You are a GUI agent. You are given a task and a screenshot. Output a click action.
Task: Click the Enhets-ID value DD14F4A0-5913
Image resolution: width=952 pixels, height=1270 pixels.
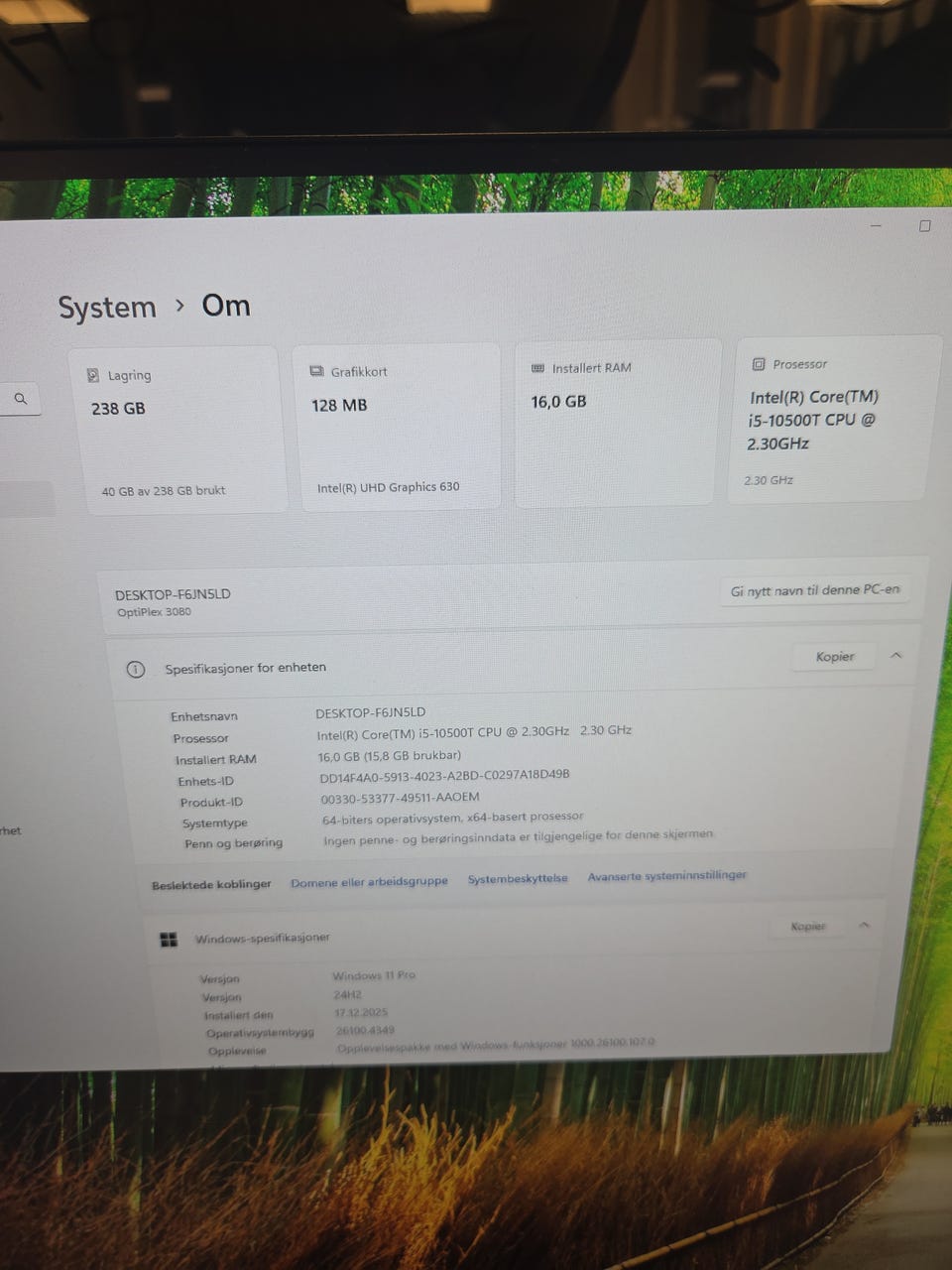coord(444,776)
